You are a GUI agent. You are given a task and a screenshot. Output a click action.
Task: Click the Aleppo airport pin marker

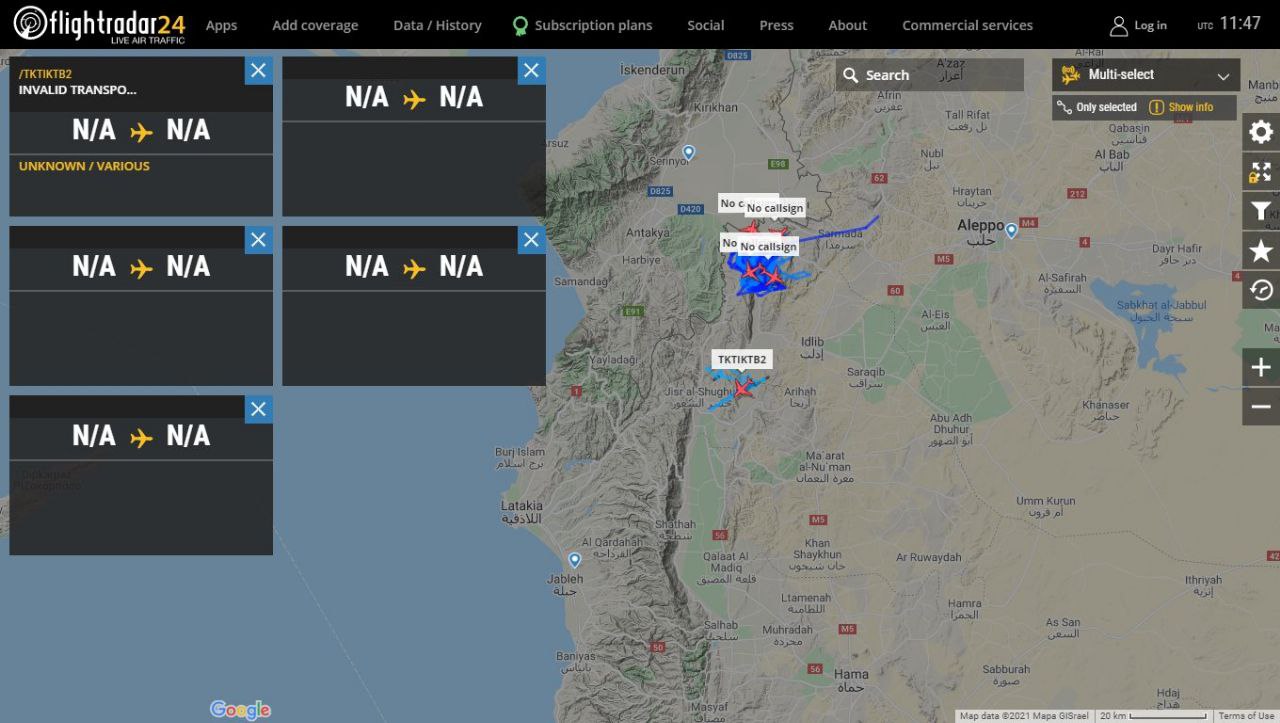[x=1011, y=230]
